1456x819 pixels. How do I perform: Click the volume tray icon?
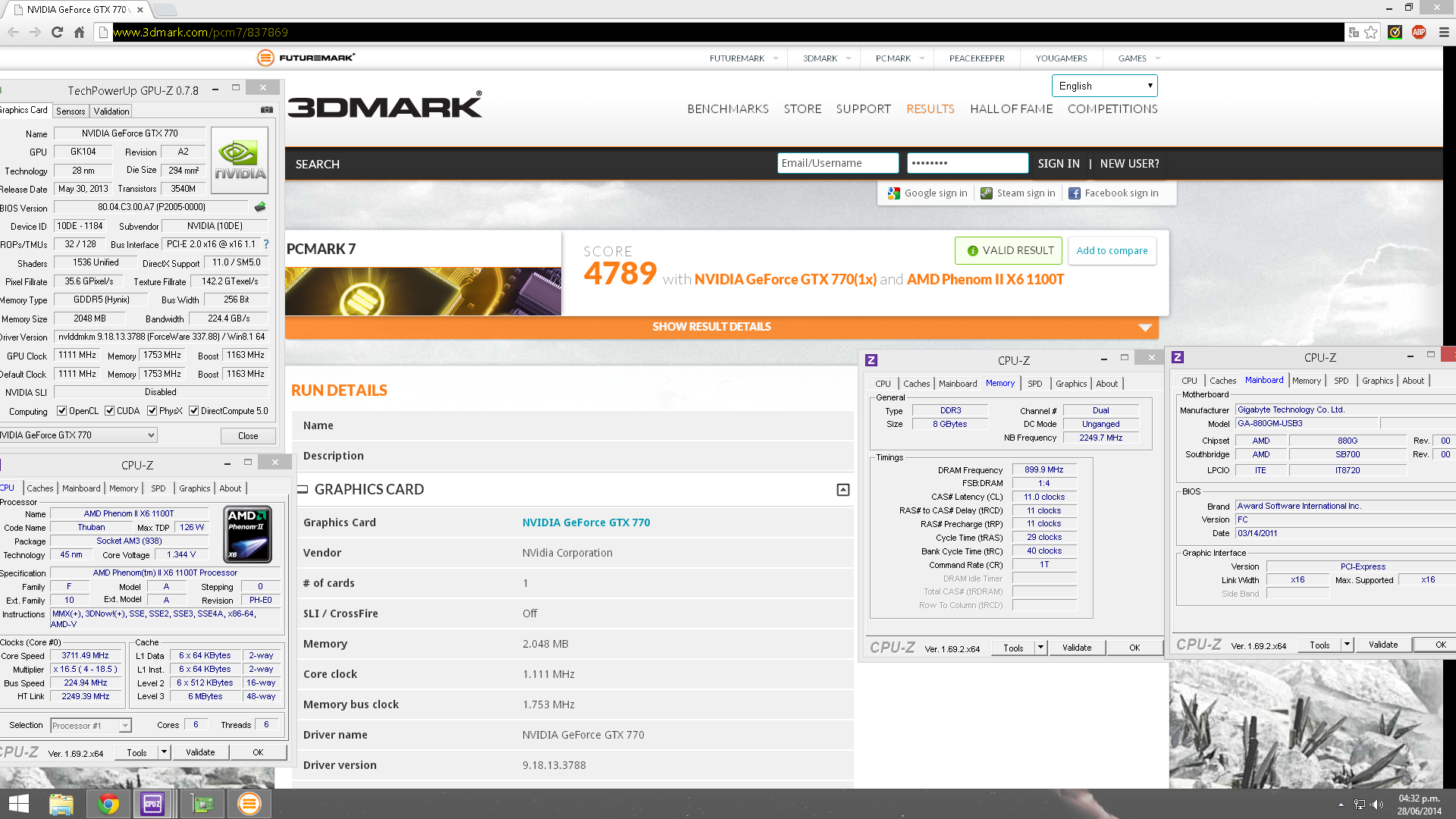(1378, 805)
